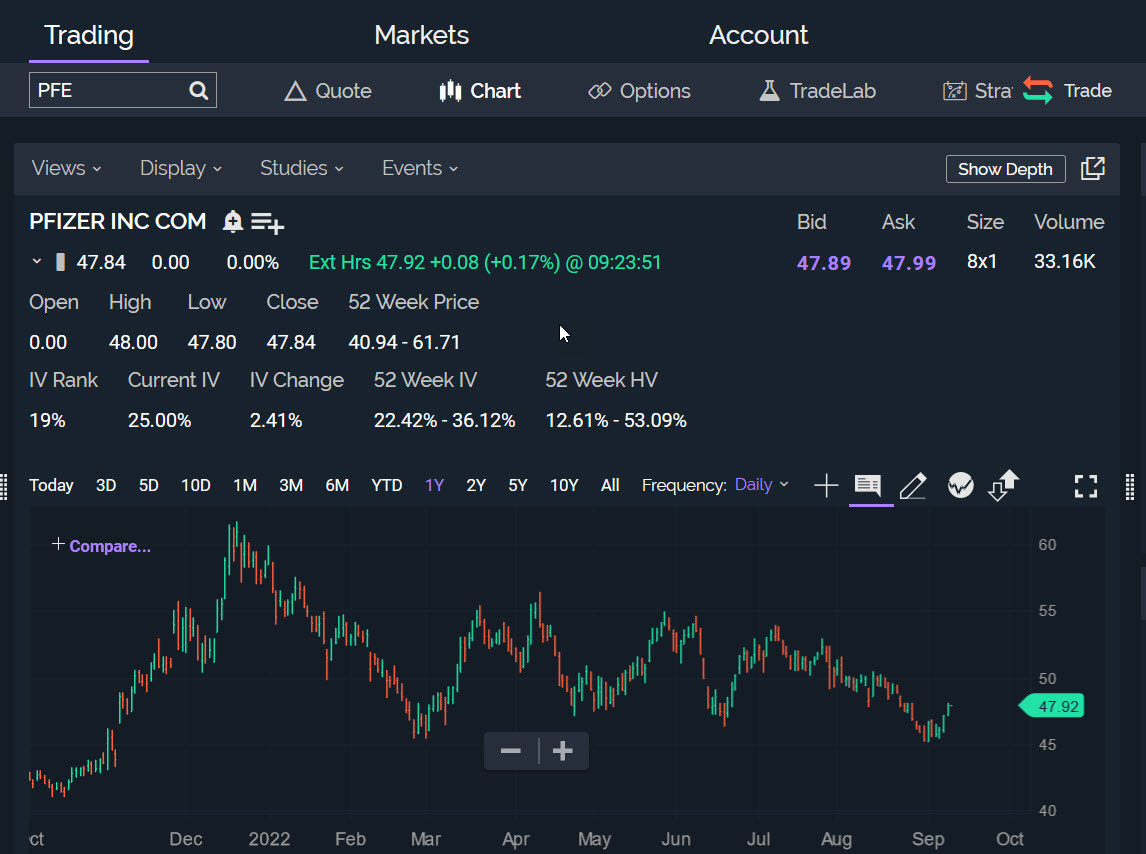Click the Show Depth button
This screenshot has width=1146, height=854.
1006,169
